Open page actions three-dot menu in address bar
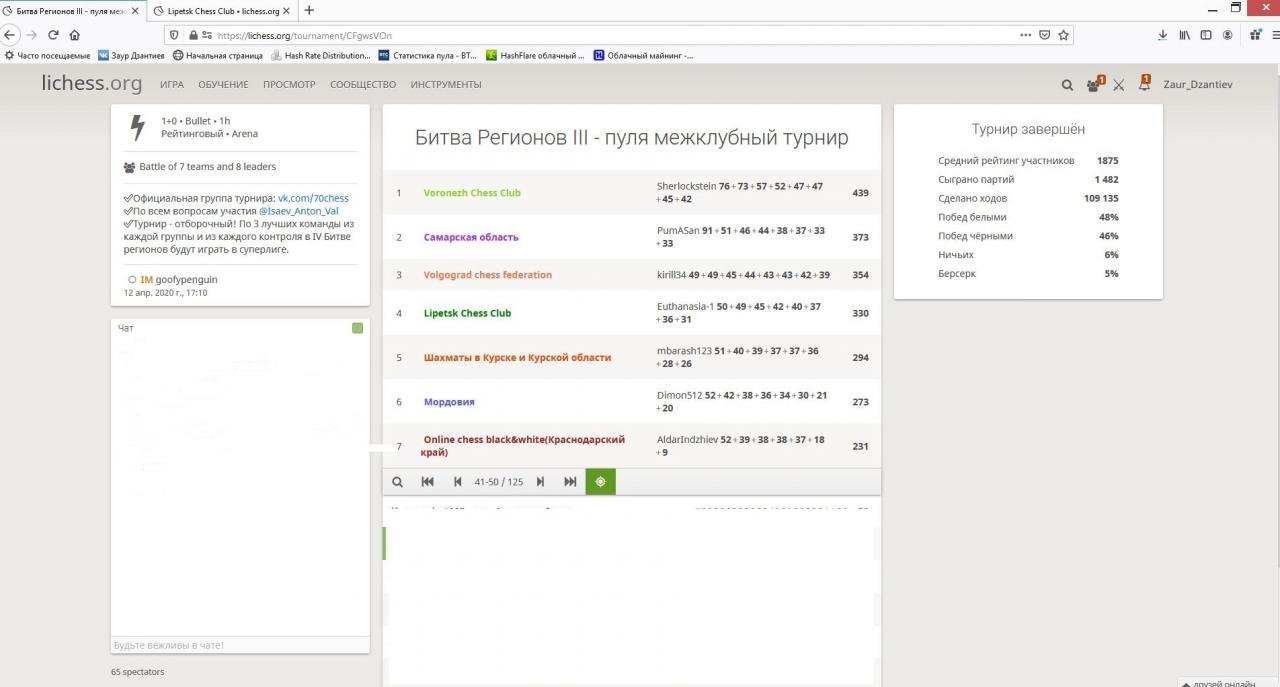 pos(1025,35)
